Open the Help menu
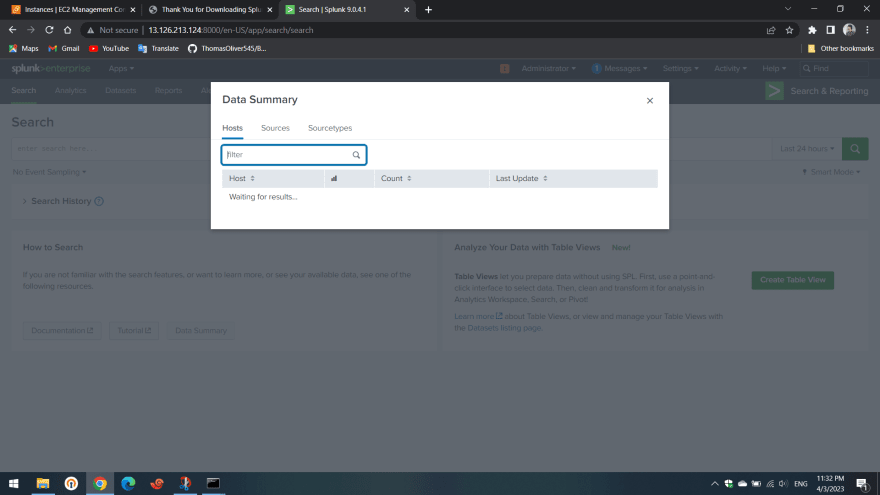Image resolution: width=880 pixels, height=495 pixels. tap(774, 68)
